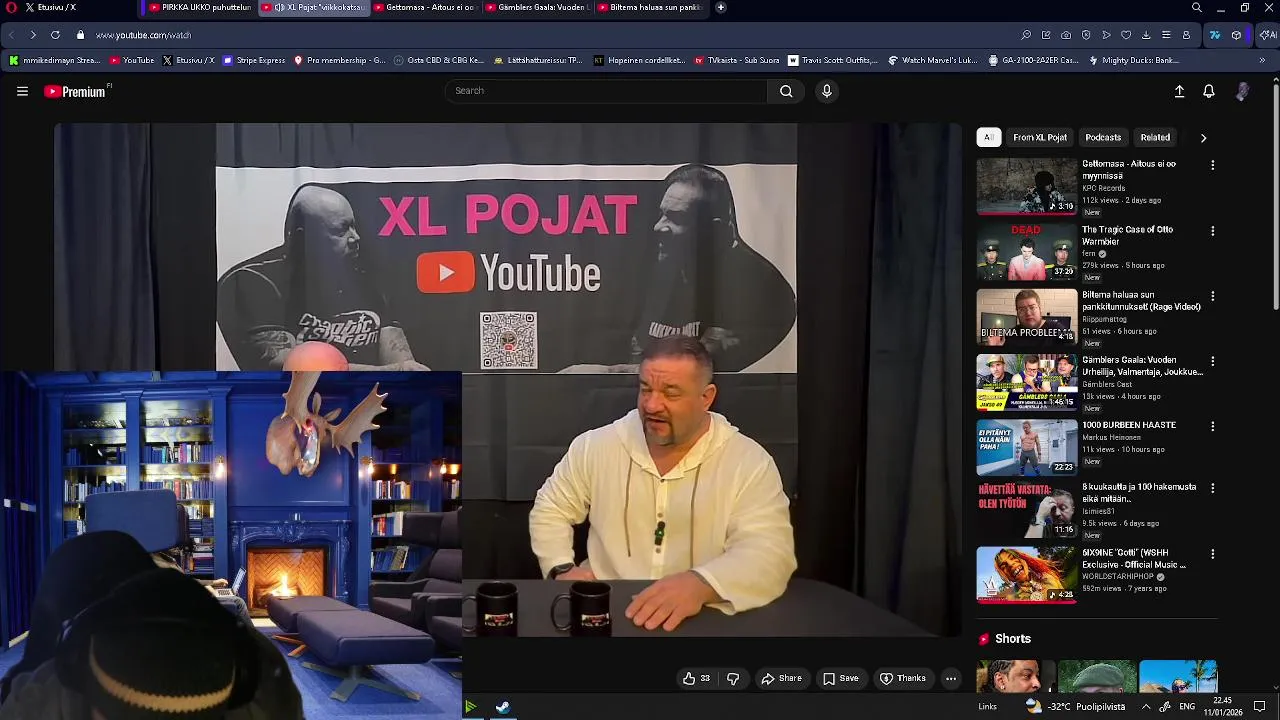Select the All filter chip
Image resolution: width=1280 pixels, height=720 pixels.
pos(988,137)
